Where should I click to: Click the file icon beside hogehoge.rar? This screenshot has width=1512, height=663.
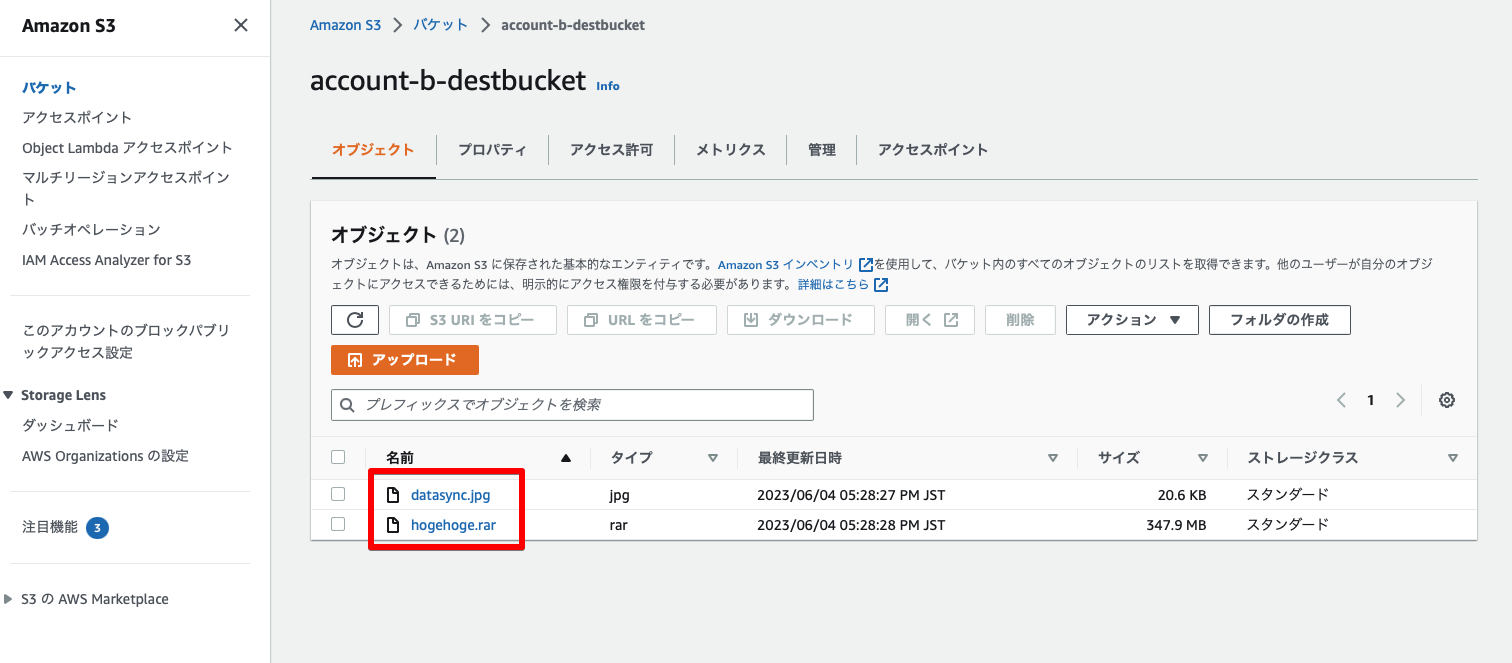click(393, 524)
